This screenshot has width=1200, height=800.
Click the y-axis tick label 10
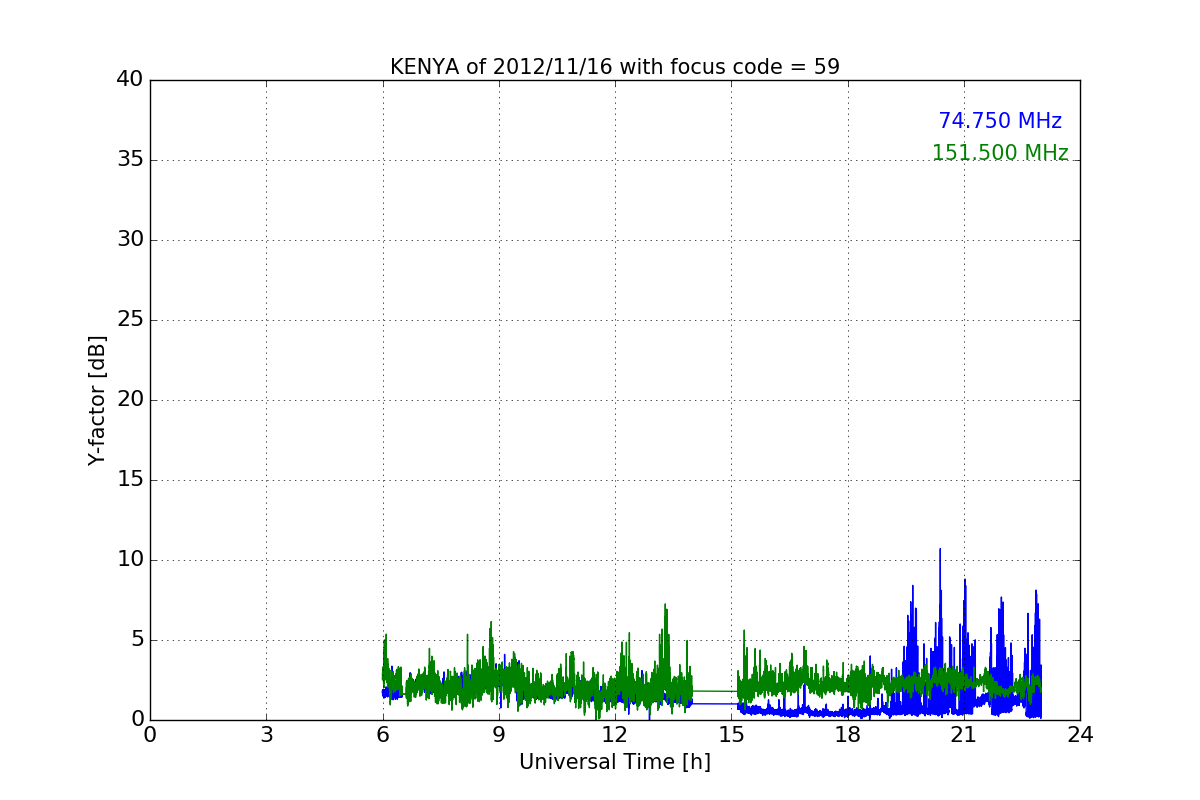[x=130, y=560]
